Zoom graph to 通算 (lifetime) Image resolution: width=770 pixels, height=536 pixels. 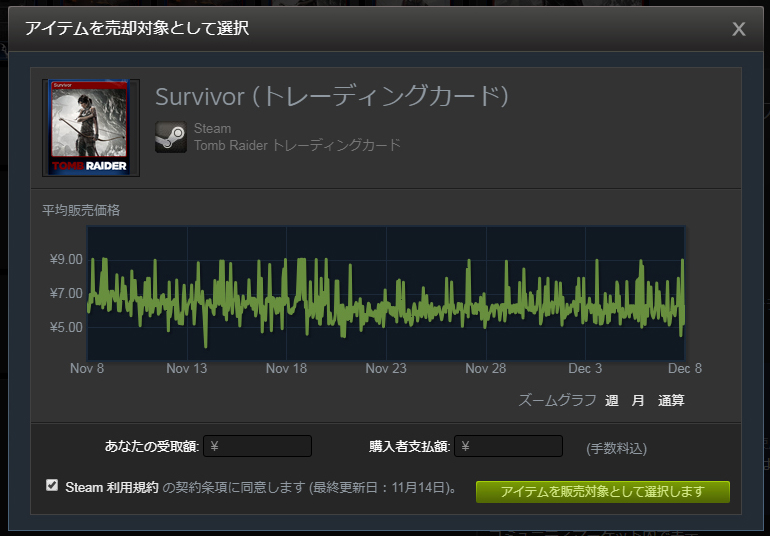coord(671,400)
